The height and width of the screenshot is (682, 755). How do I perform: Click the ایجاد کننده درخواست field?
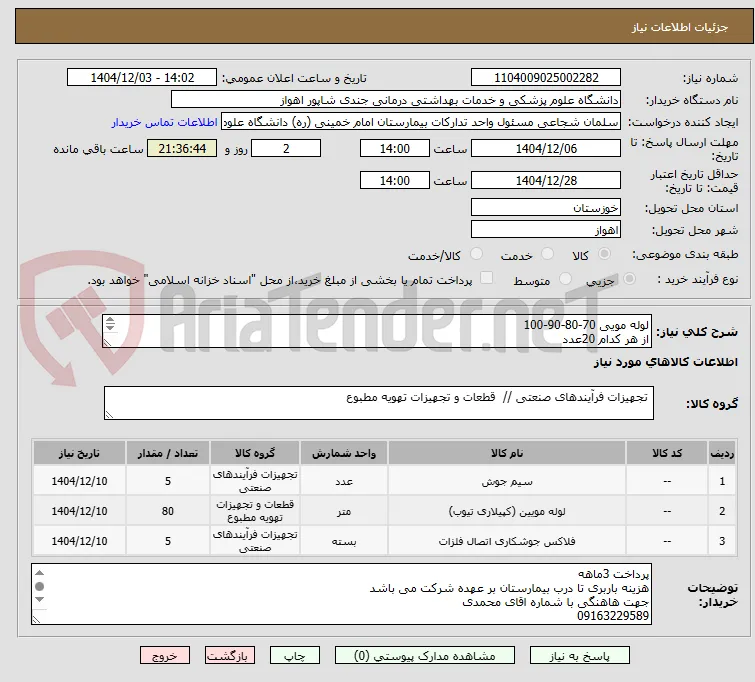click(x=420, y=122)
